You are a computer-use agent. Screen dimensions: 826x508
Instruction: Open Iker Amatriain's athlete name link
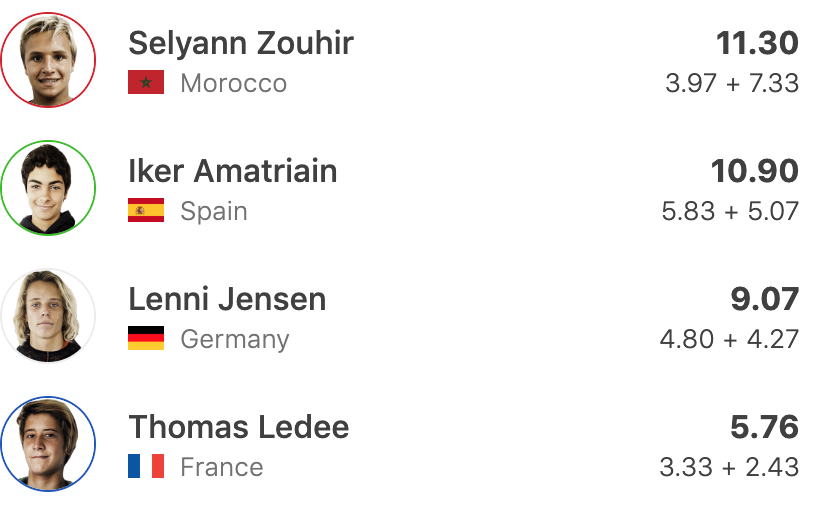point(233,171)
